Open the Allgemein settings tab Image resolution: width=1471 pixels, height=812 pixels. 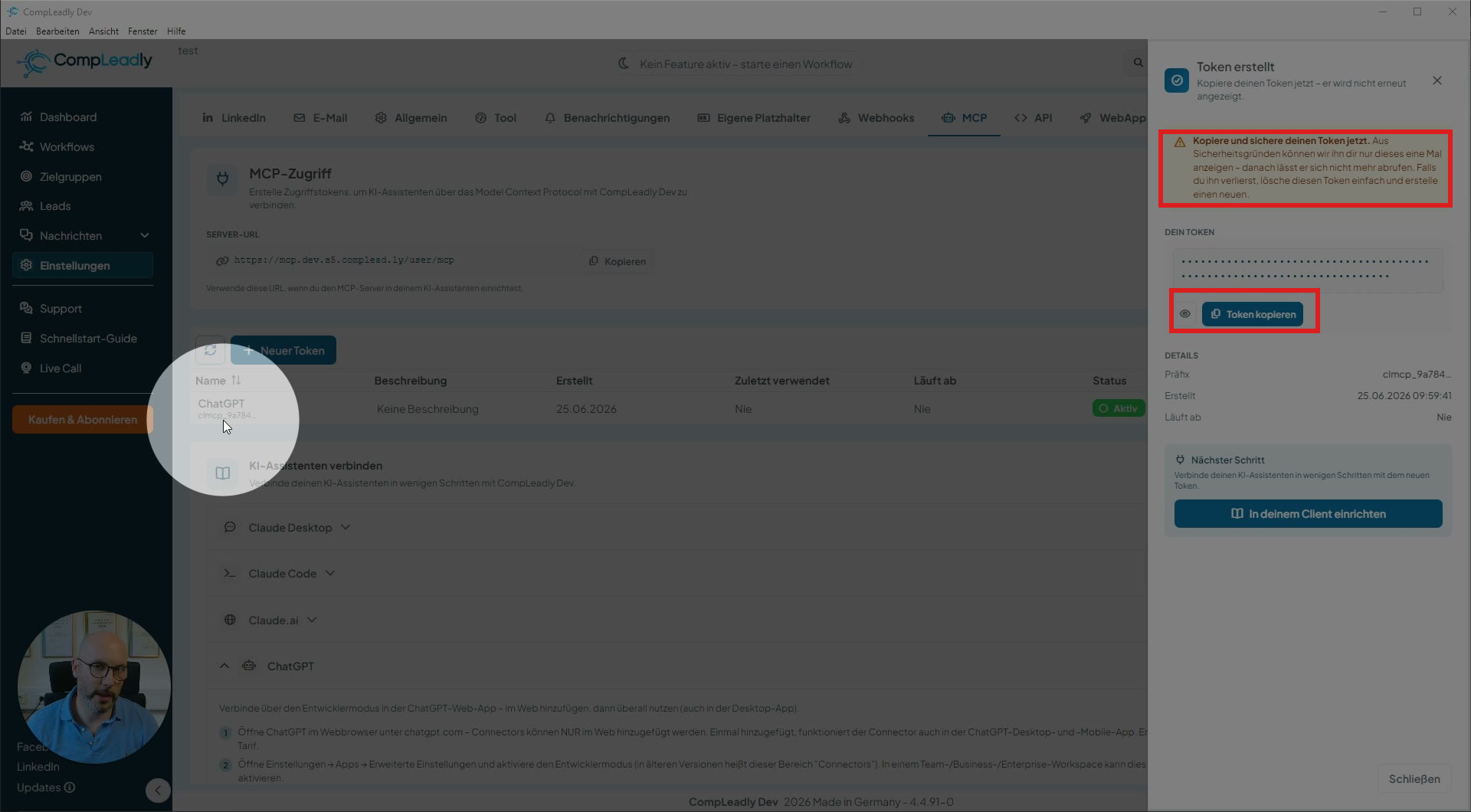click(411, 118)
